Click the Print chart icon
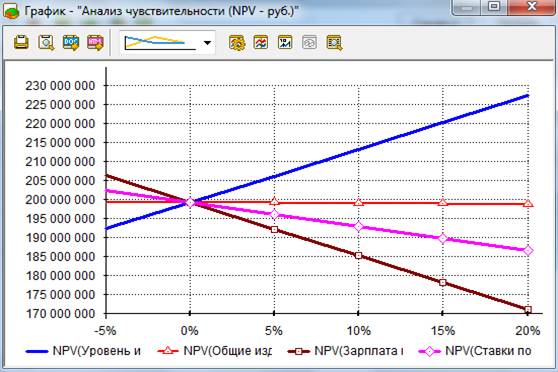The image size is (558, 372). 21,42
